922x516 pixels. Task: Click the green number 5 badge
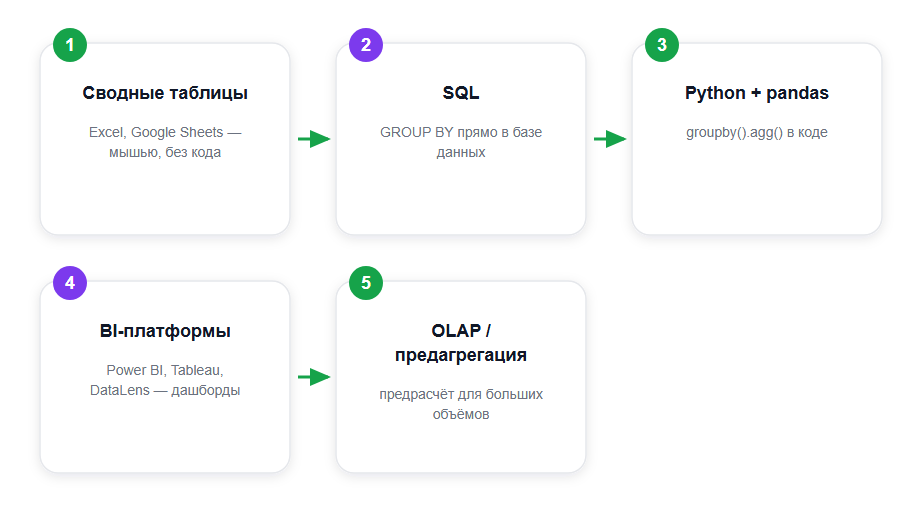[366, 283]
